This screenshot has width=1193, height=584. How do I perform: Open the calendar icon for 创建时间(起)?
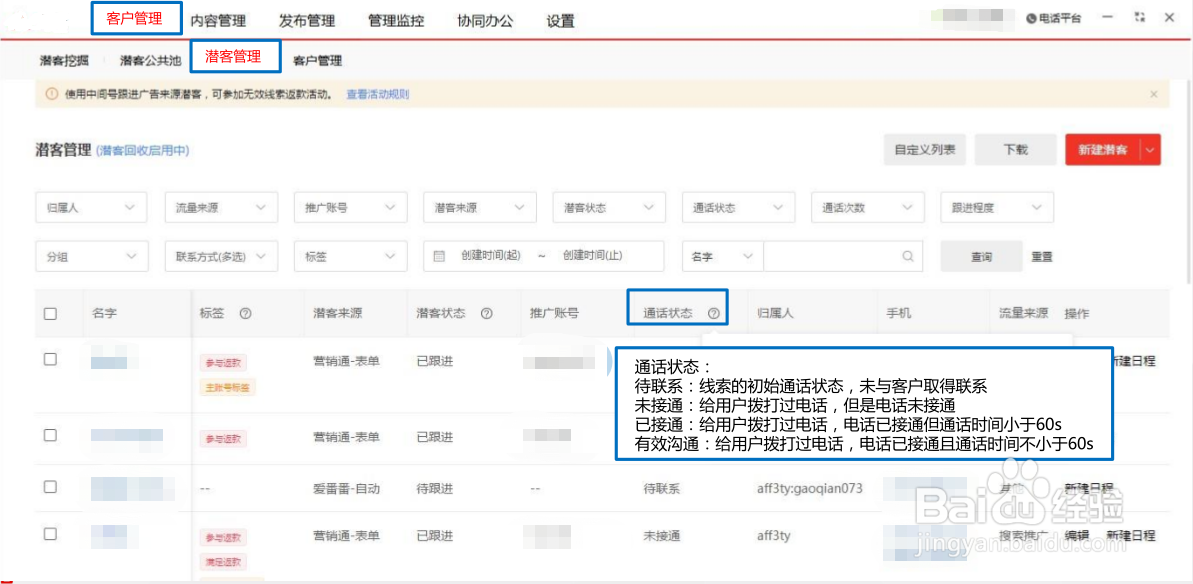[438, 256]
